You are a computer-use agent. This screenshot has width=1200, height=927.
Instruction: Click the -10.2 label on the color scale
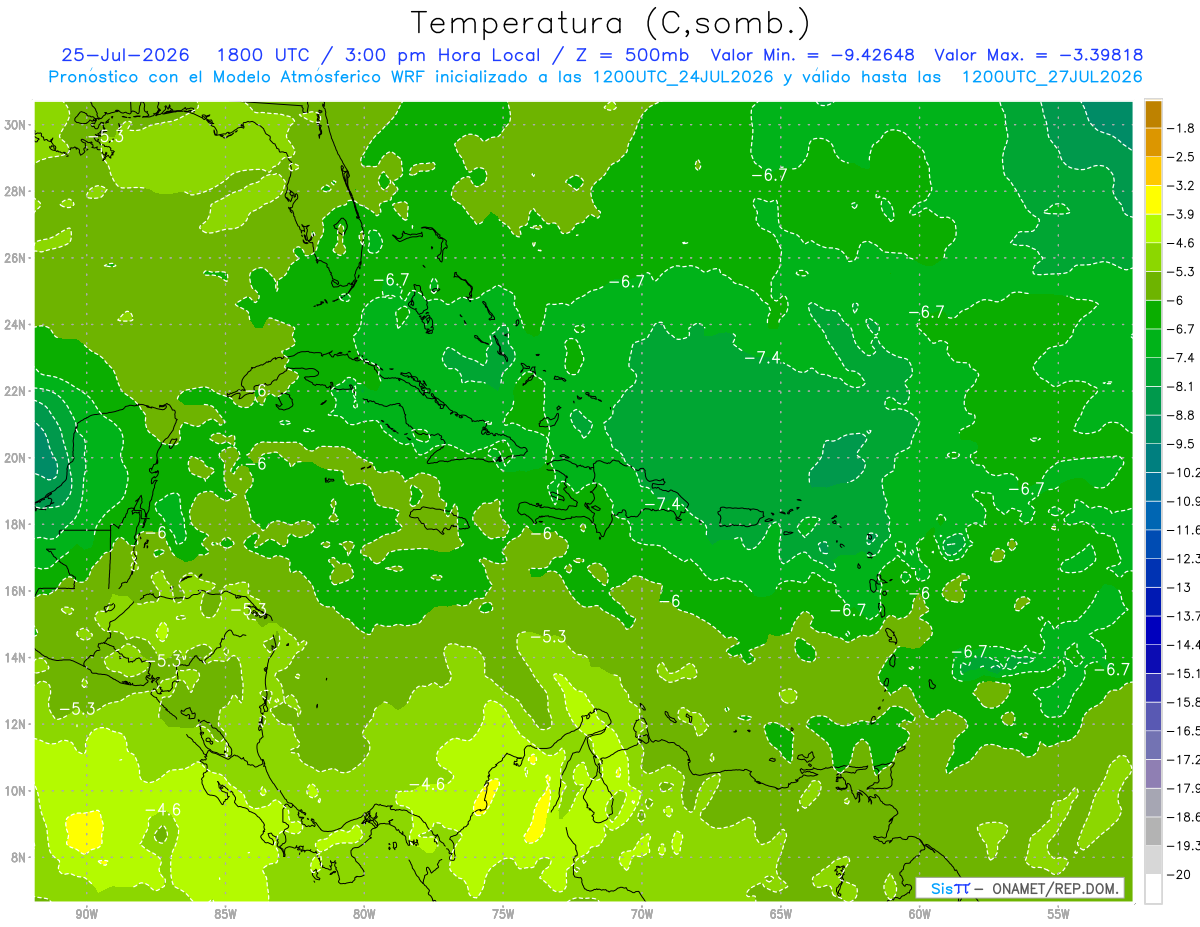pos(1185,472)
